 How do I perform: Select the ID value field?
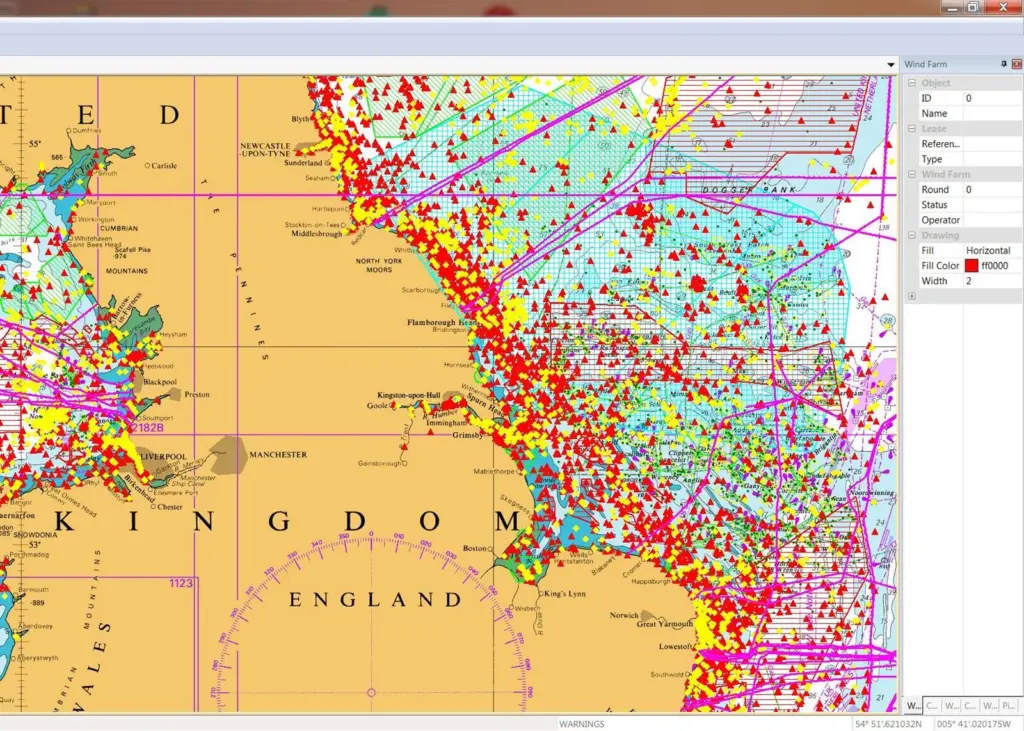coord(993,98)
